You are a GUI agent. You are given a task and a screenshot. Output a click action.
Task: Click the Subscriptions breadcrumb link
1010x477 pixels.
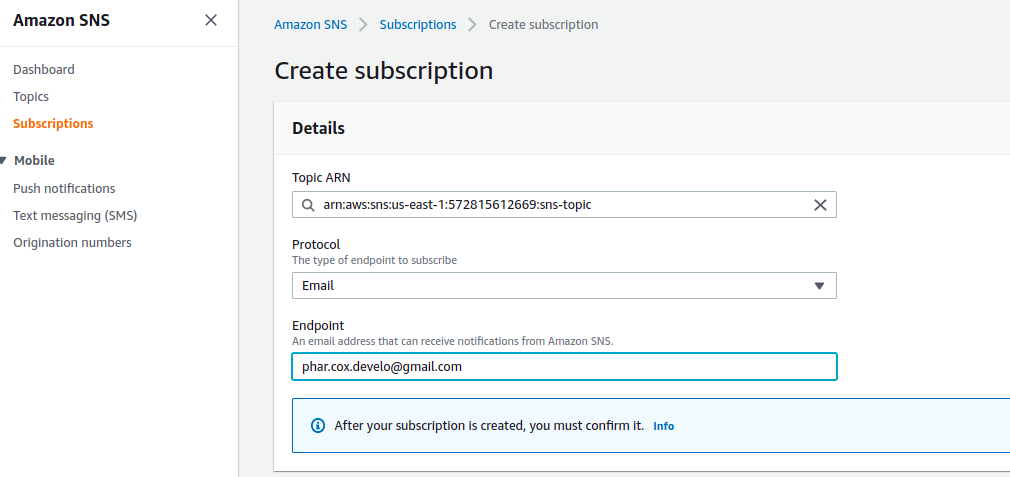[418, 24]
